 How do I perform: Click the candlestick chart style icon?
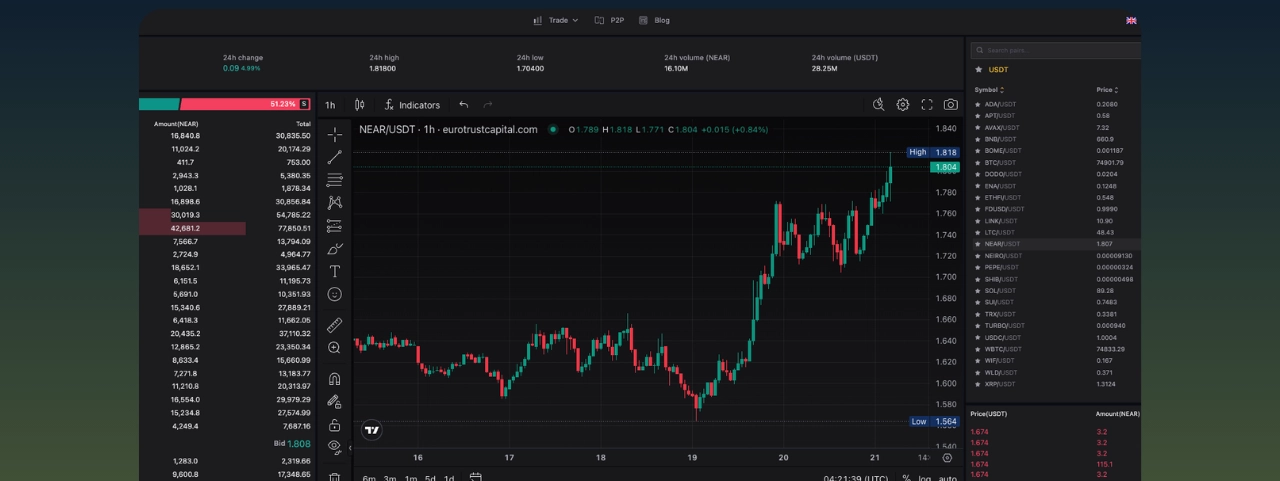359,104
